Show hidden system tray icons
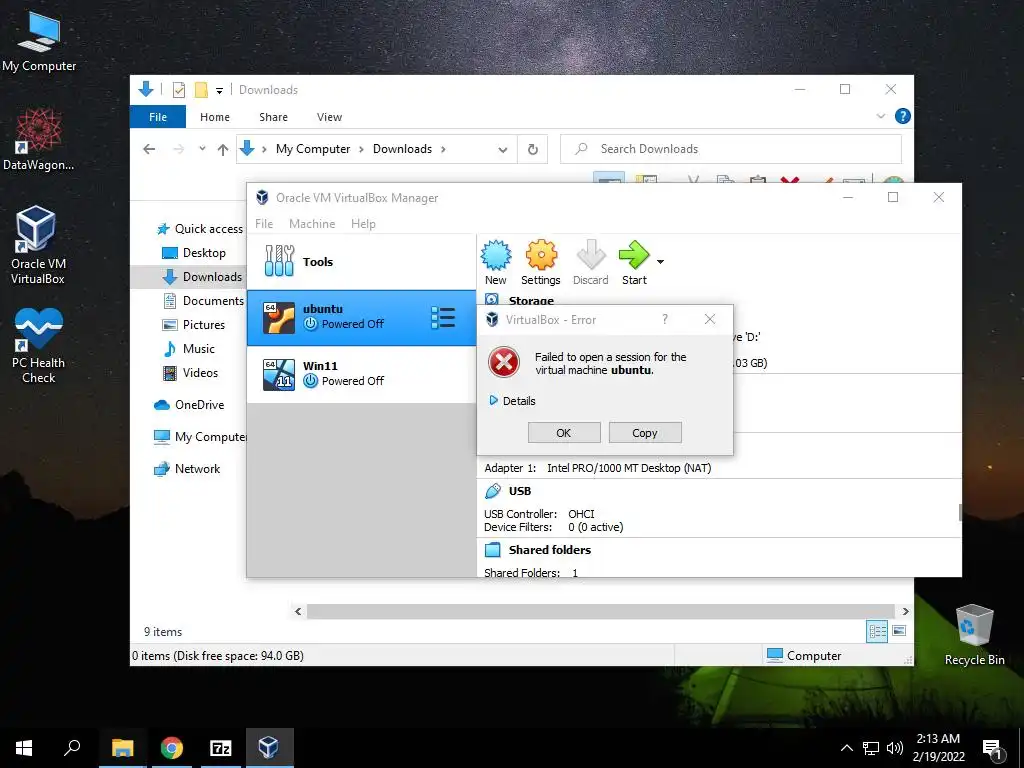This screenshot has width=1024, height=768. (x=846, y=748)
